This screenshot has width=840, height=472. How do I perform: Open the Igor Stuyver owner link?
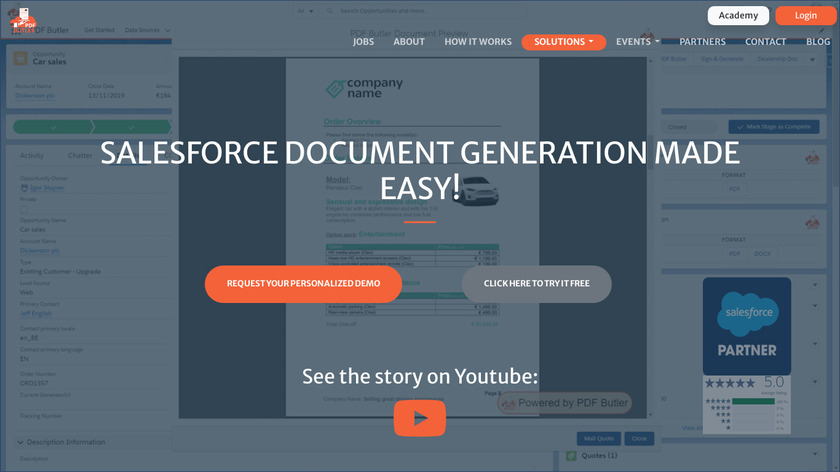click(47, 188)
